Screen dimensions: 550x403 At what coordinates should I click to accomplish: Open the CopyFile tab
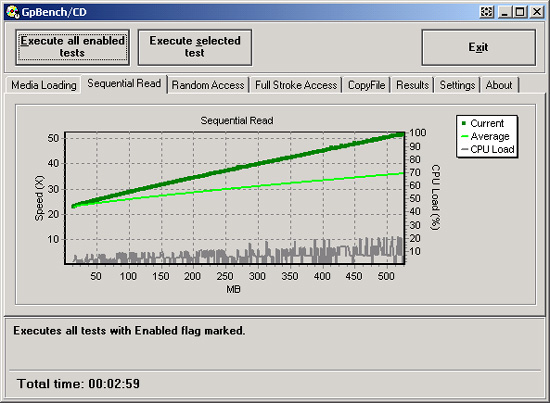367,85
